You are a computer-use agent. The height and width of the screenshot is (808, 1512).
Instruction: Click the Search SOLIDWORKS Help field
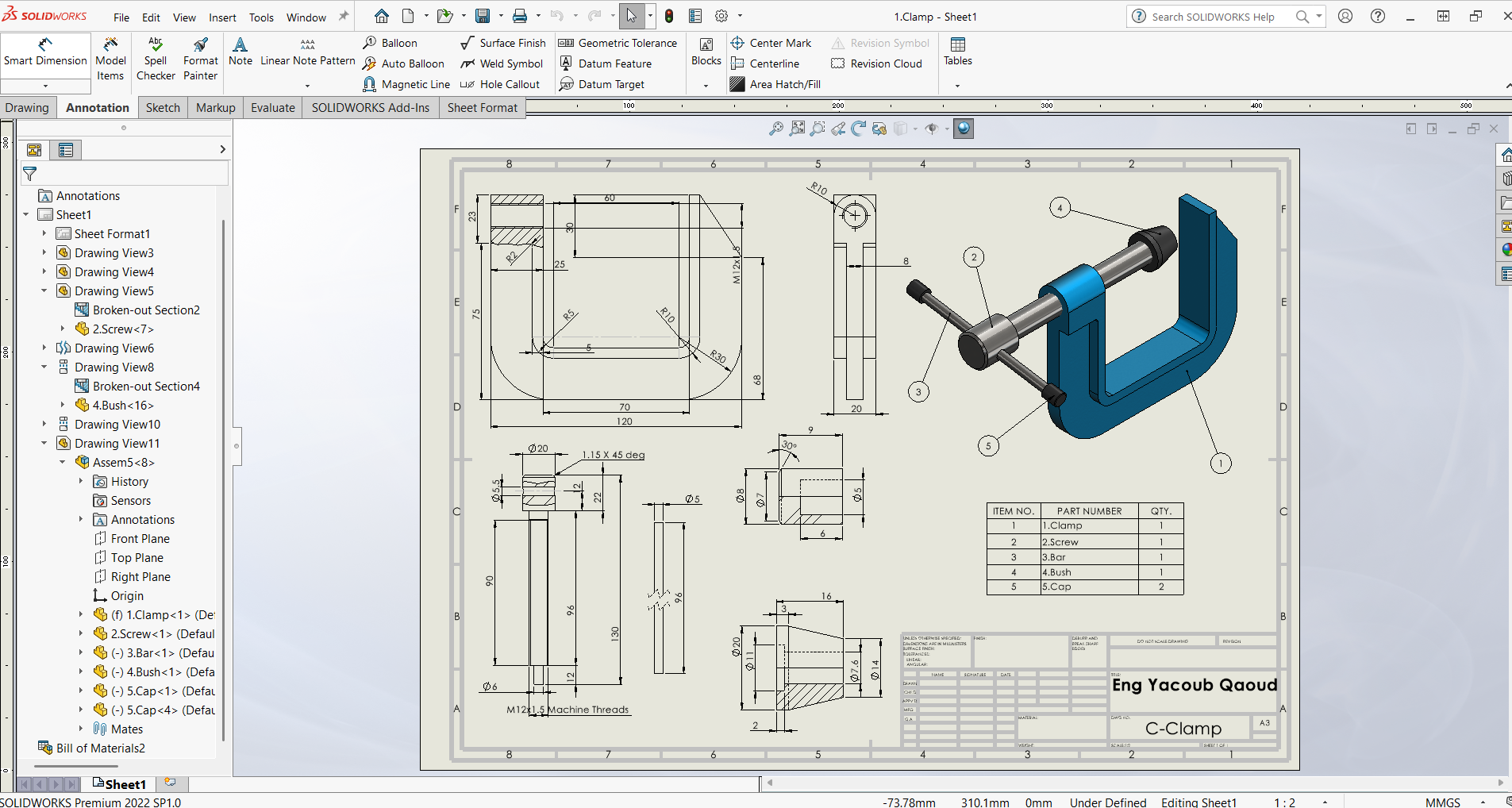(1213, 17)
